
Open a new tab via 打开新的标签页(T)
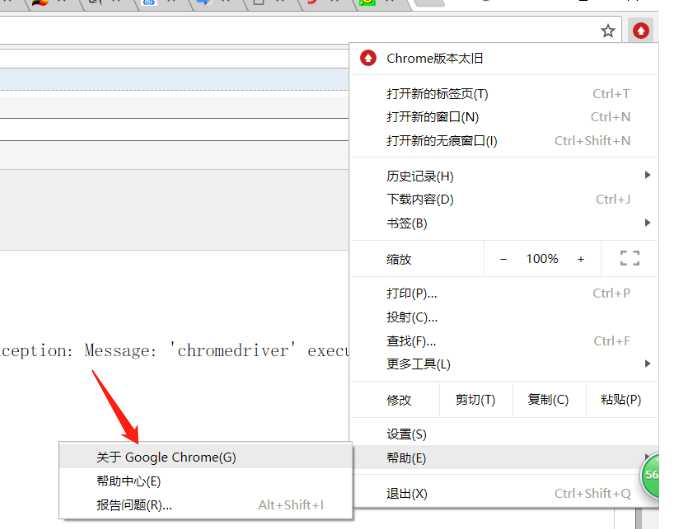click(x=504, y=94)
